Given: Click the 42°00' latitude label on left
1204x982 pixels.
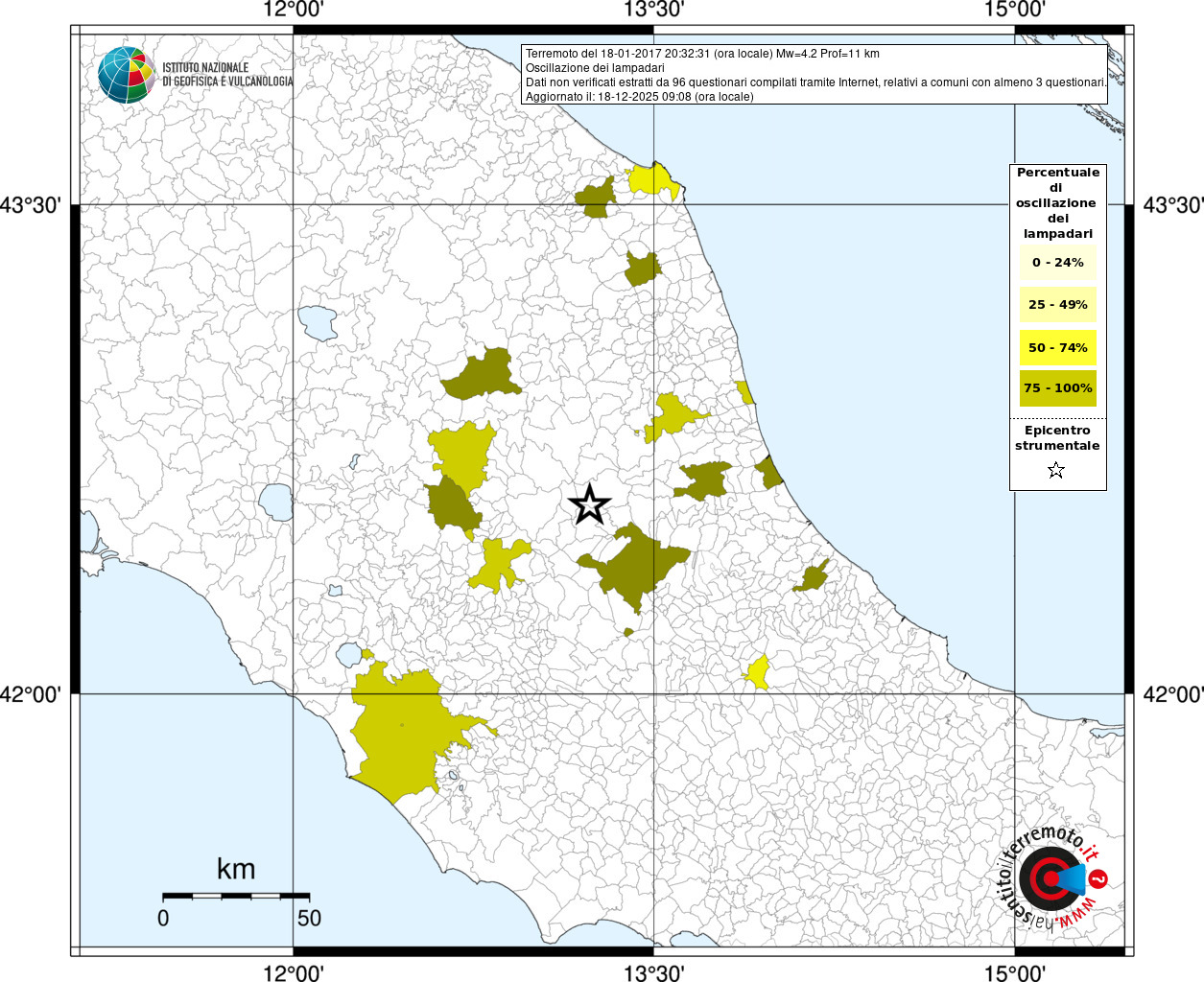Looking at the screenshot, I should coord(35,693).
